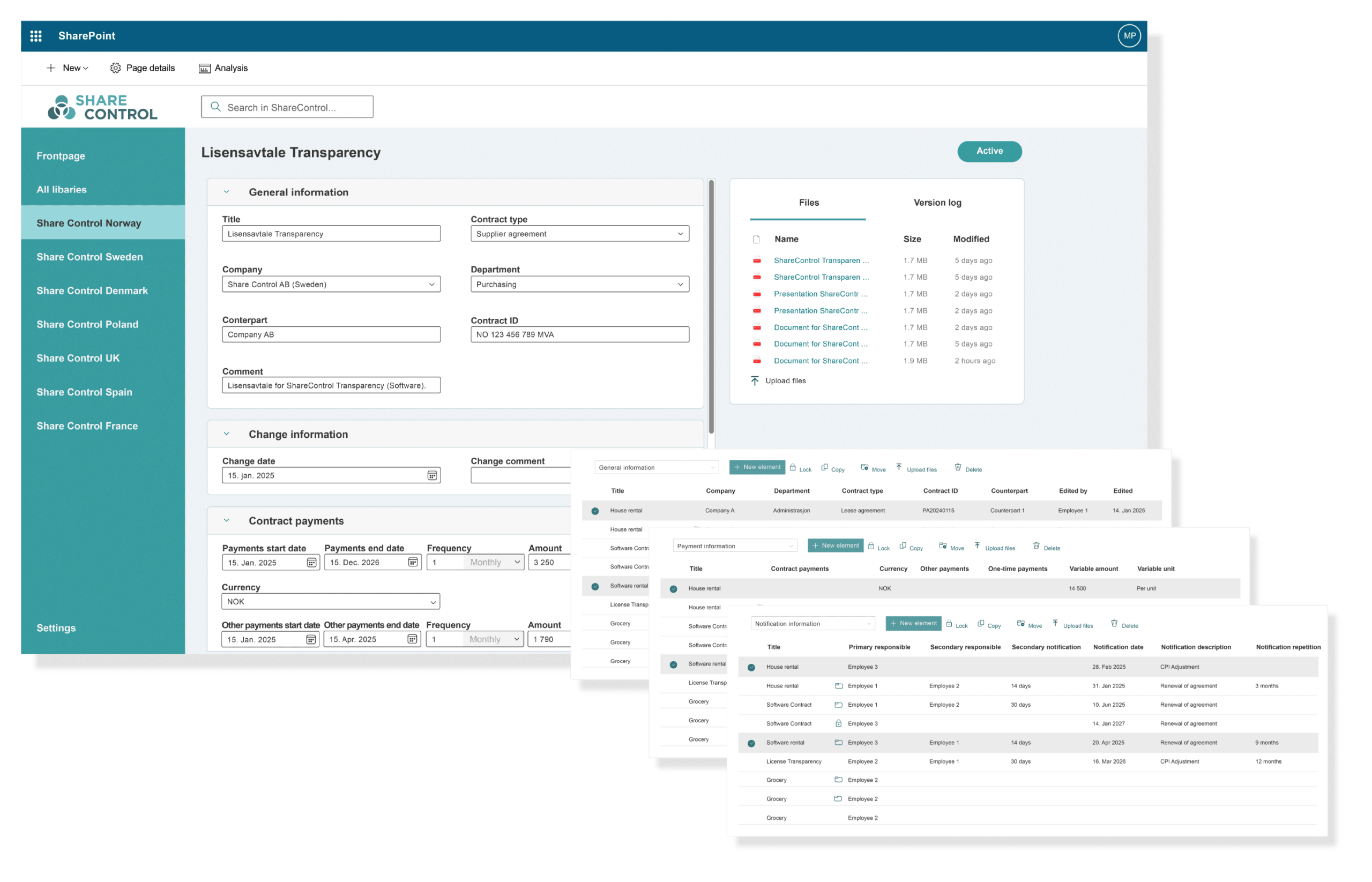1372x882 pixels.
Task: Click the Active status button
Action: [989, 151]
